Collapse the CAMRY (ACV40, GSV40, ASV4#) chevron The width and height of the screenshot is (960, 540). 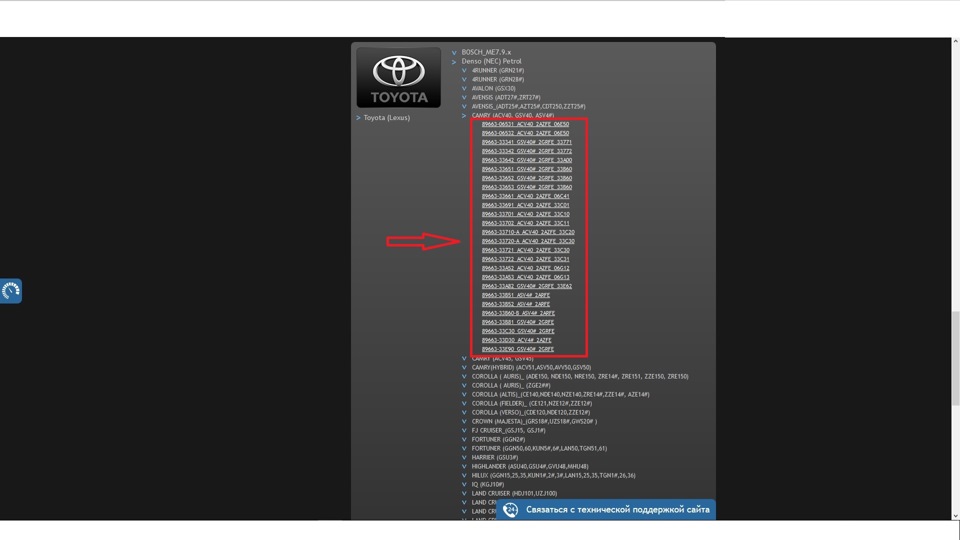(x=464, y=116)
